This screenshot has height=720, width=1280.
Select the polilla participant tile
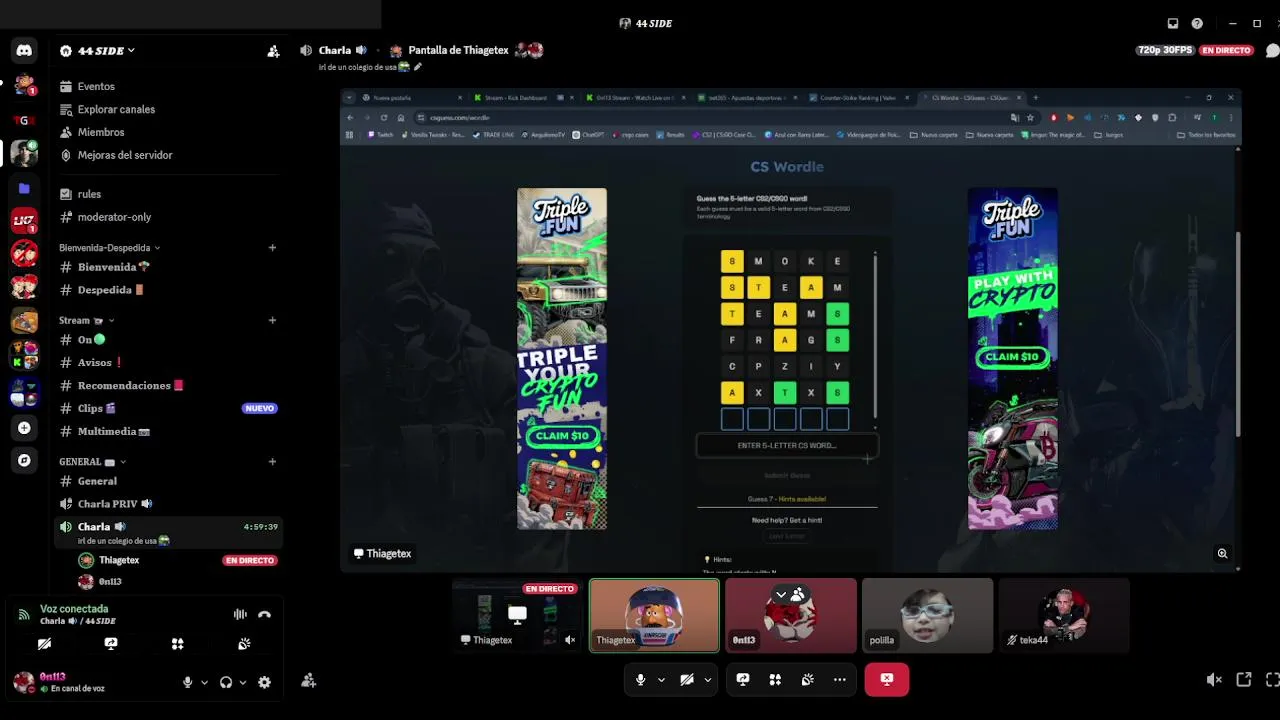coord(928,615)
